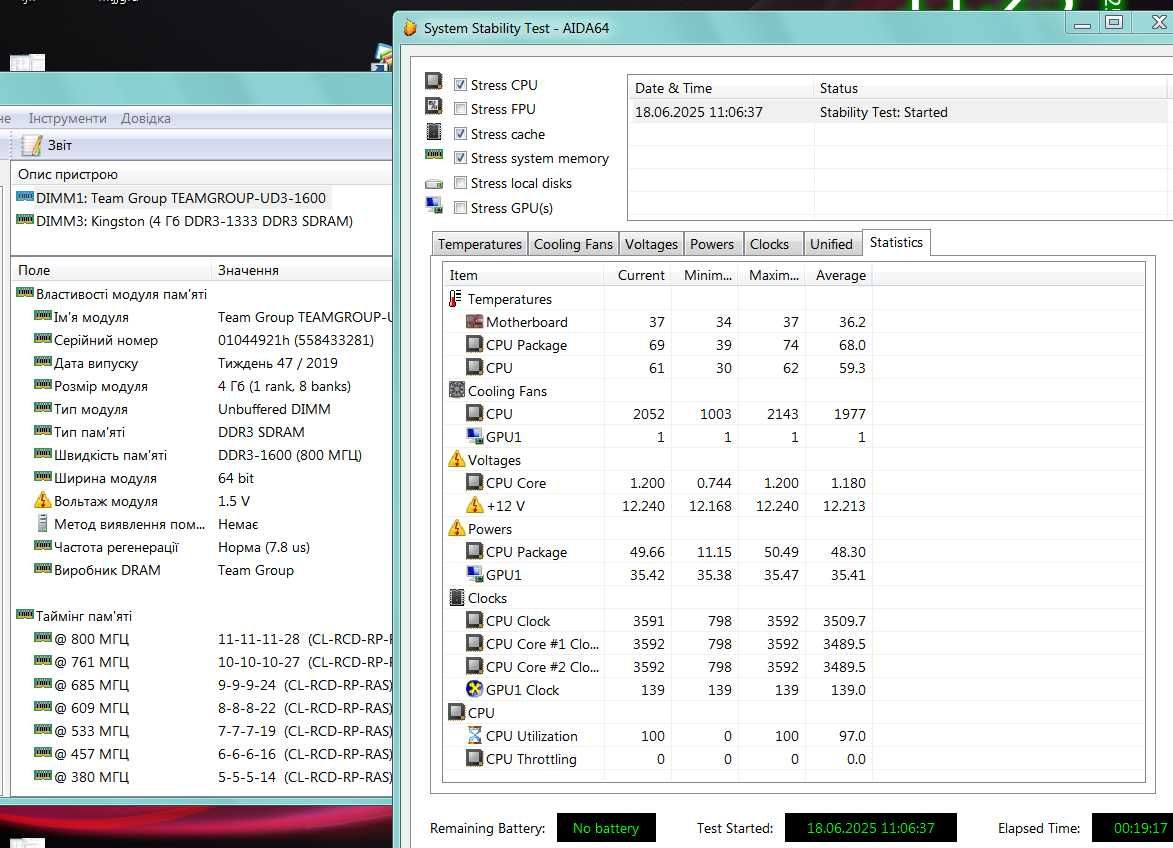The height and width of the screenshot is (848, 1173).
Task: Click the thermometer icon of Temperatures group
Action: pyautogui.click(x=455, y=299)
